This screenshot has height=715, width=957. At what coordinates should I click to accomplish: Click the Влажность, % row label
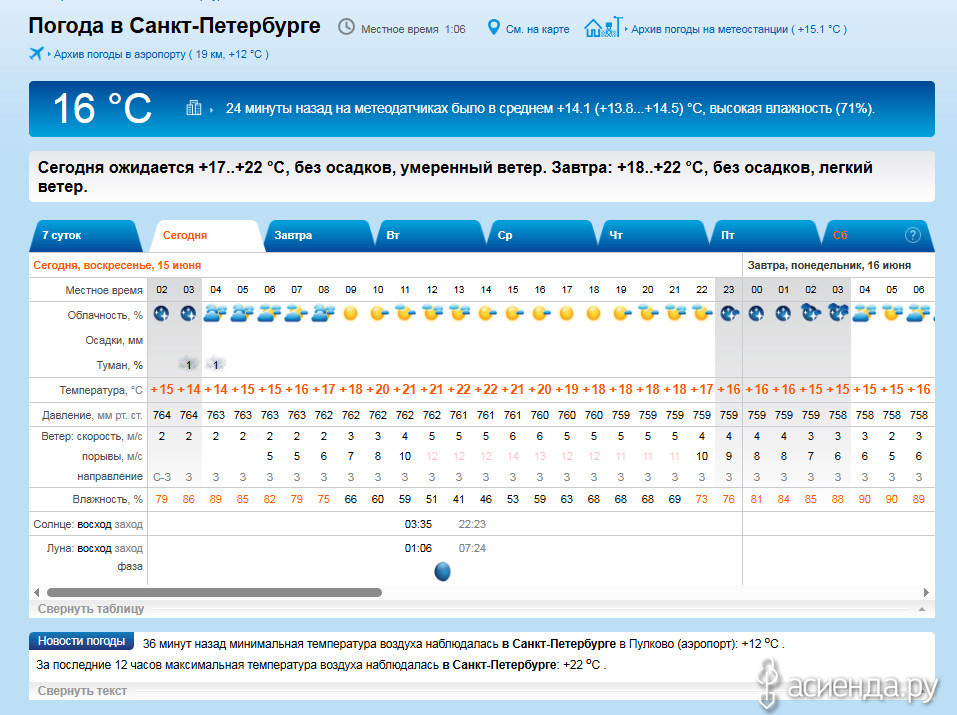pyautogui.click(x=107, y=499)
